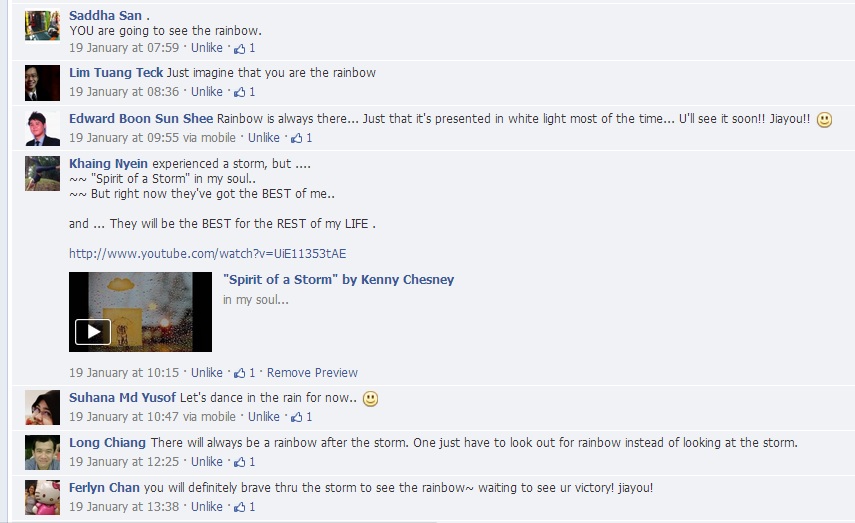Unlike Lim Tuang Teck's comment

(x=207, y=92)
